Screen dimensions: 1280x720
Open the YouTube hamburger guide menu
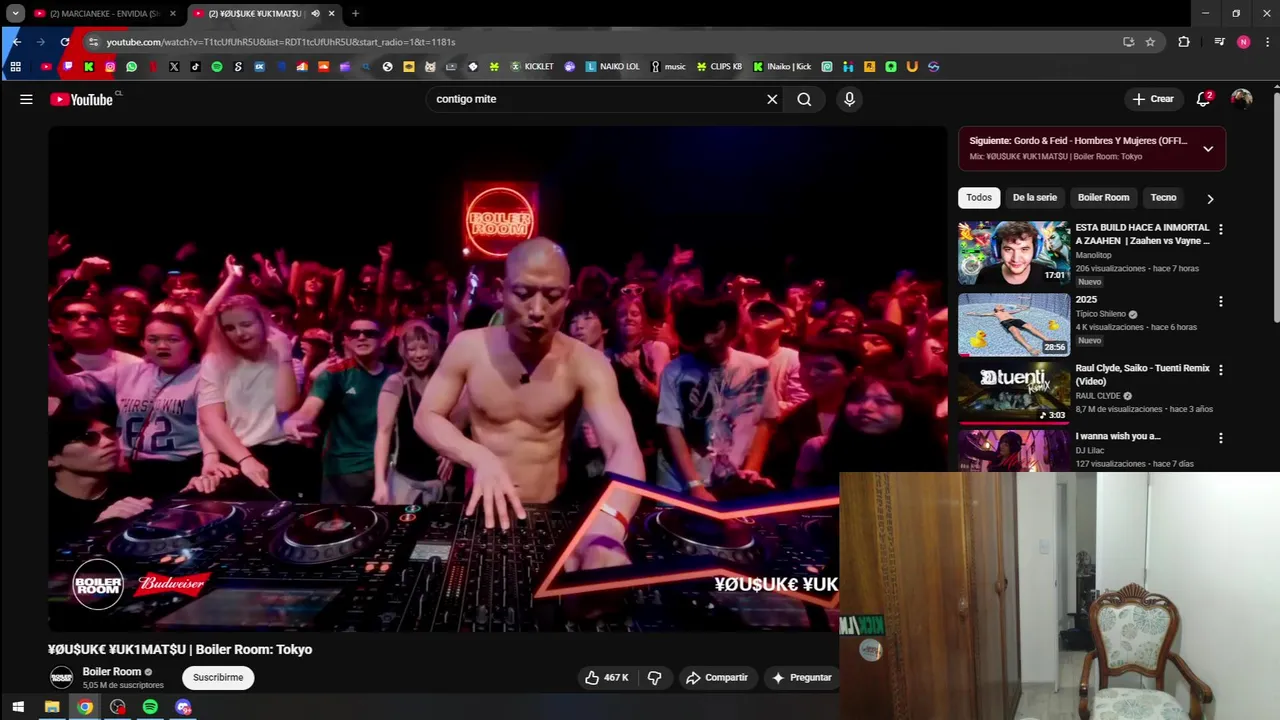26,99
